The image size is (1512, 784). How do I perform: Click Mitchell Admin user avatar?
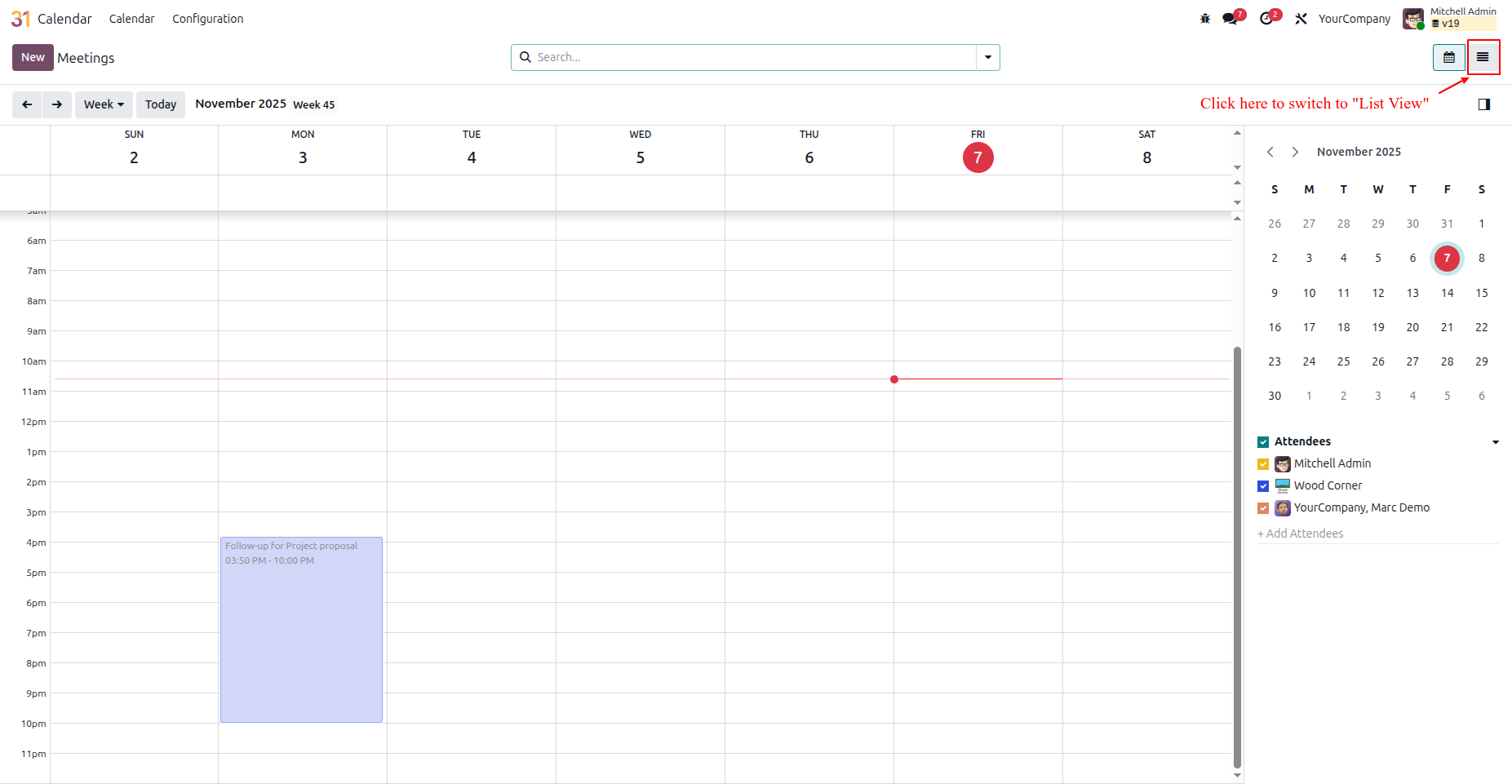(x=1413, y=19)
